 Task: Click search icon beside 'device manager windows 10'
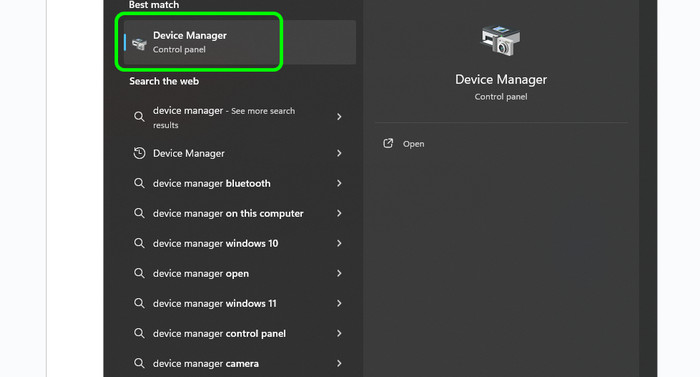tap(139, 243)
